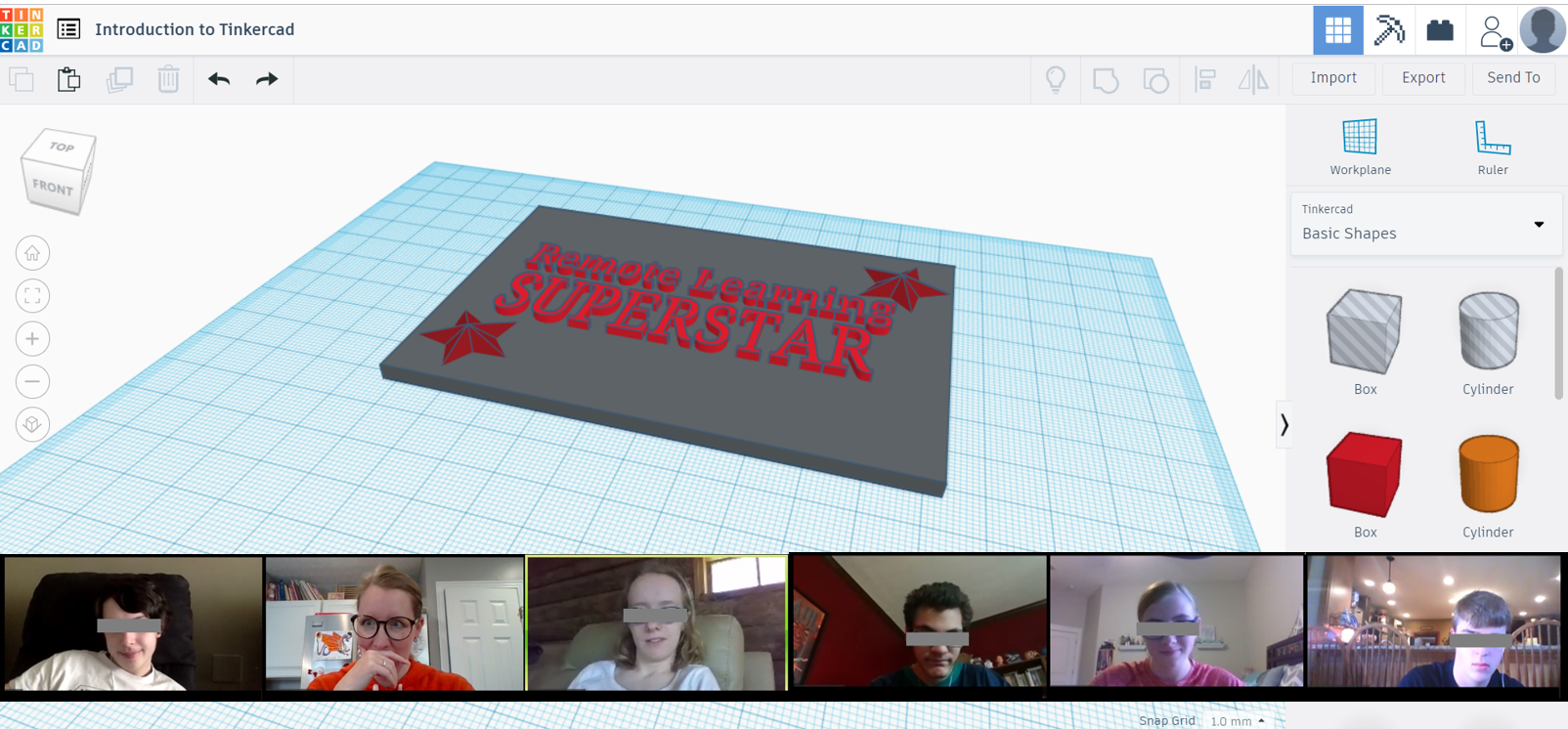Select video with the red wall background
This screenshot has width=1568, height=729.
(919, 622)
